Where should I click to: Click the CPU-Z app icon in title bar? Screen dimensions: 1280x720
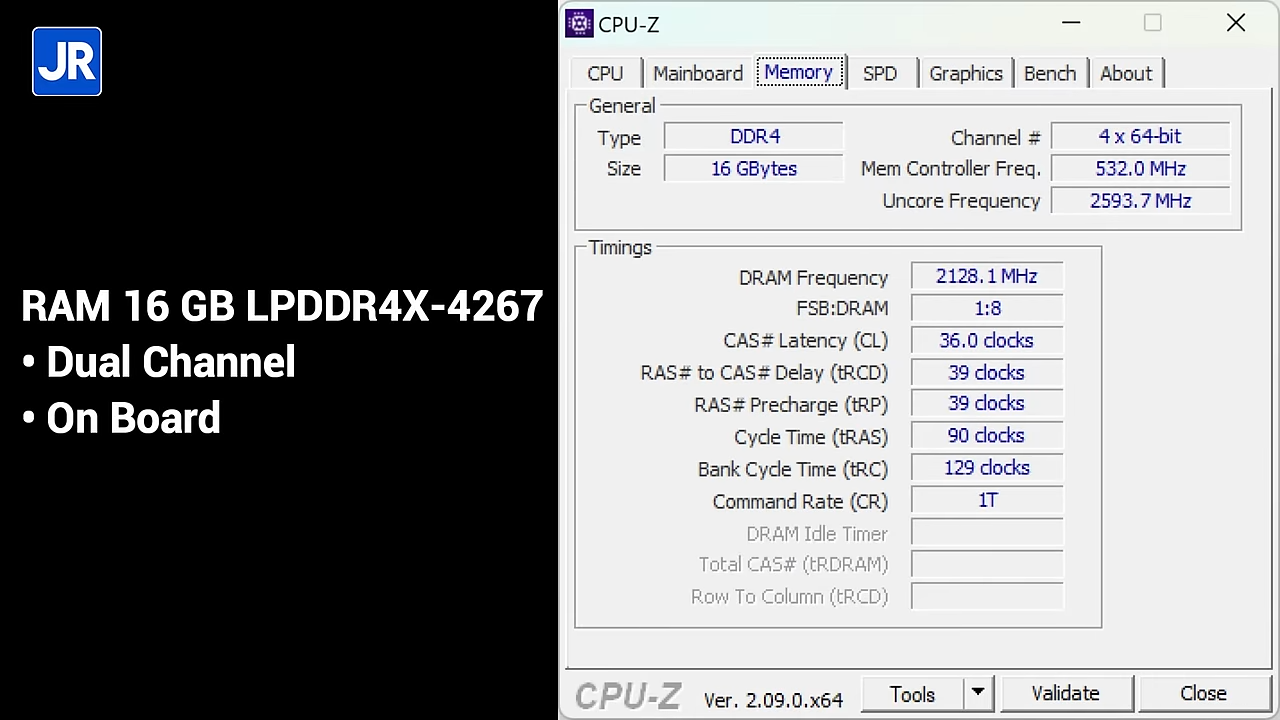(579, 24)
